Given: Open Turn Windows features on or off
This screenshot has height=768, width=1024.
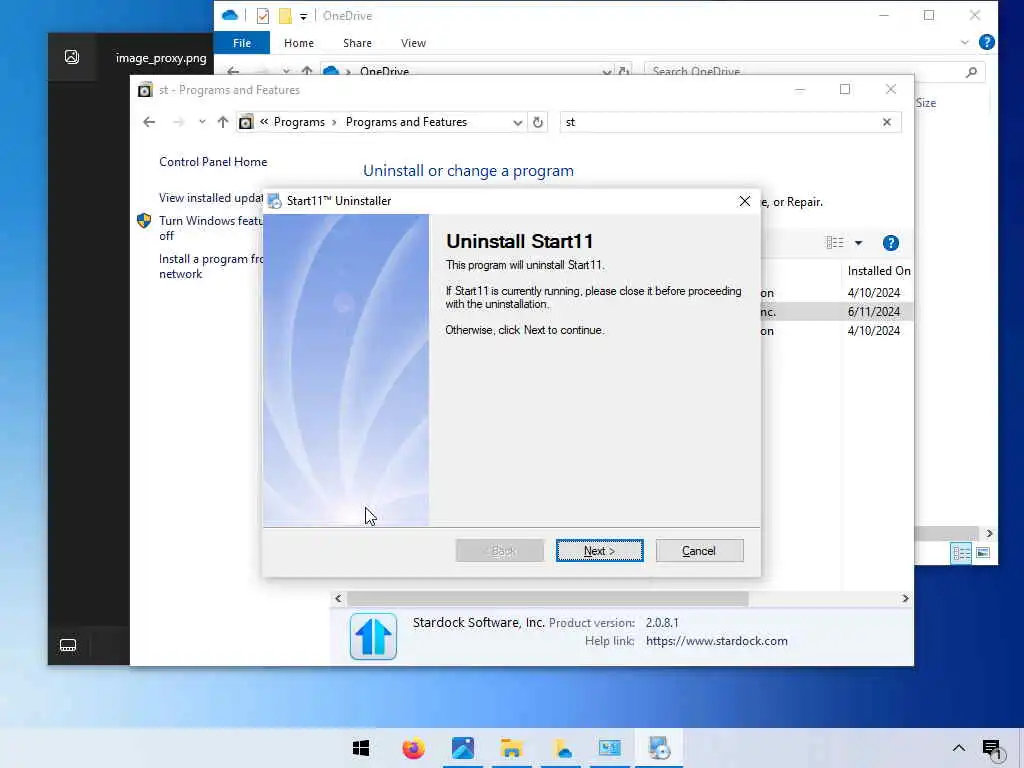Looking at the screenshot, I should tap(210, 228).
